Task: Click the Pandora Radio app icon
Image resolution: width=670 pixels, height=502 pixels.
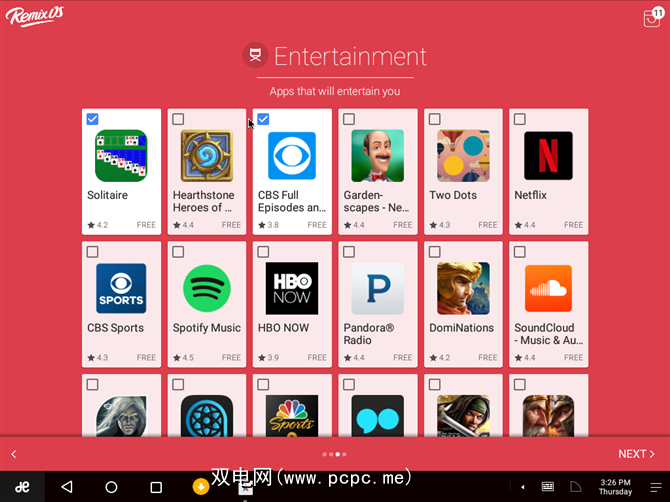Action: 378,288
